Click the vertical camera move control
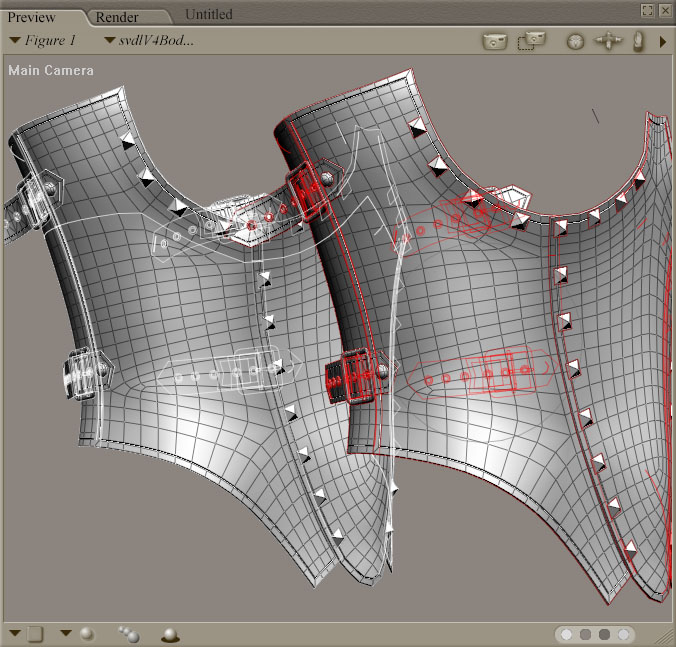 (638, 41)
